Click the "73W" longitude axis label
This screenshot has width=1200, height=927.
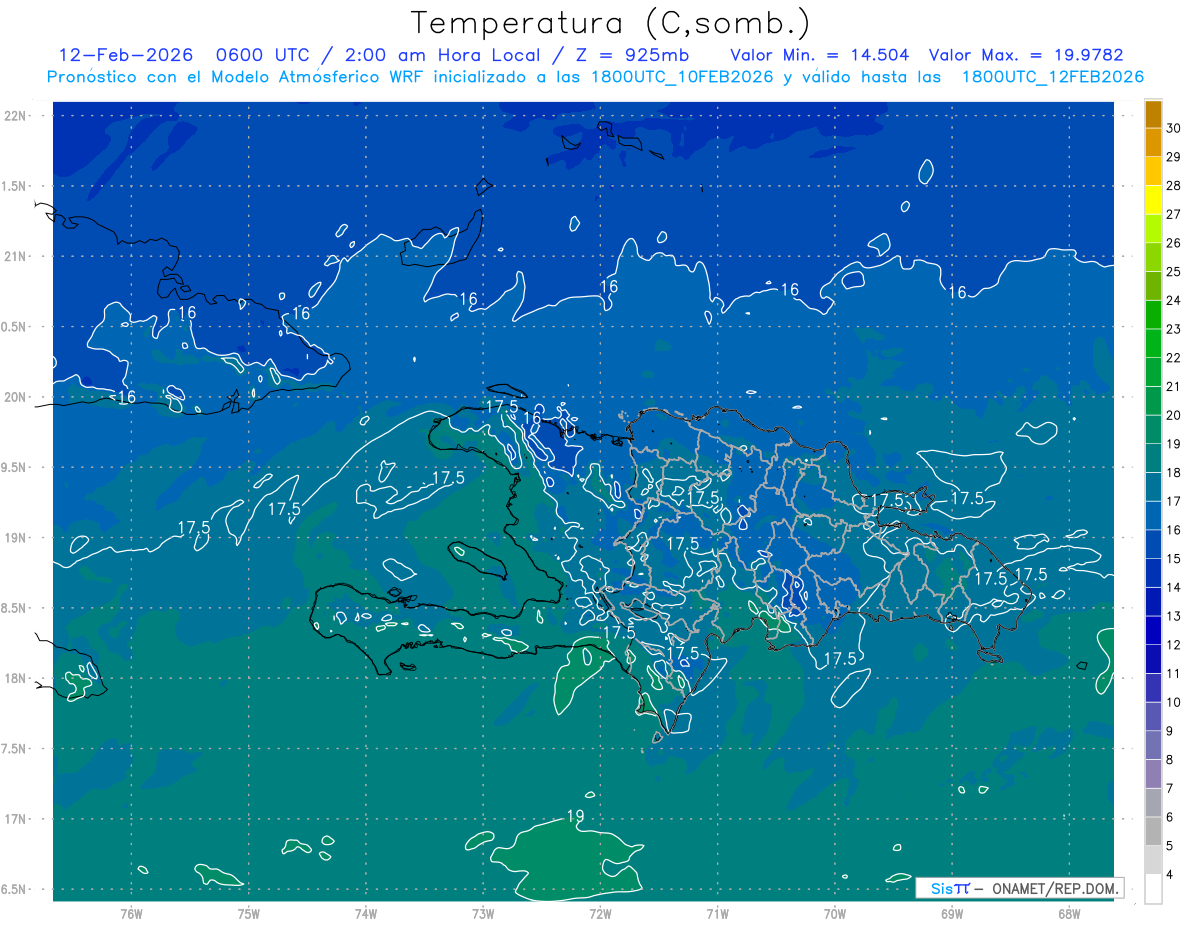483,914
